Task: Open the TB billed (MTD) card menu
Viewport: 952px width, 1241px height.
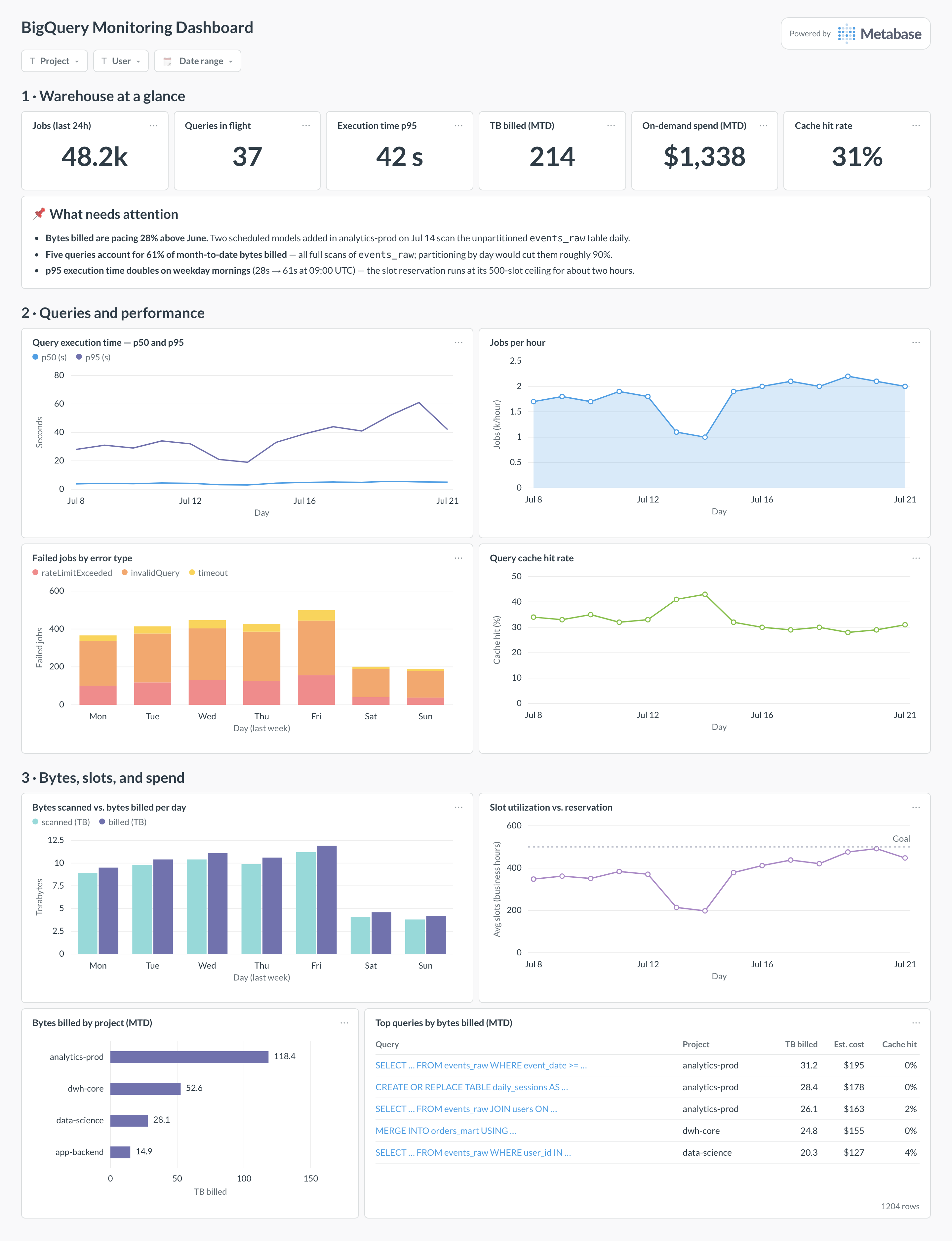Action: (611, 126)
